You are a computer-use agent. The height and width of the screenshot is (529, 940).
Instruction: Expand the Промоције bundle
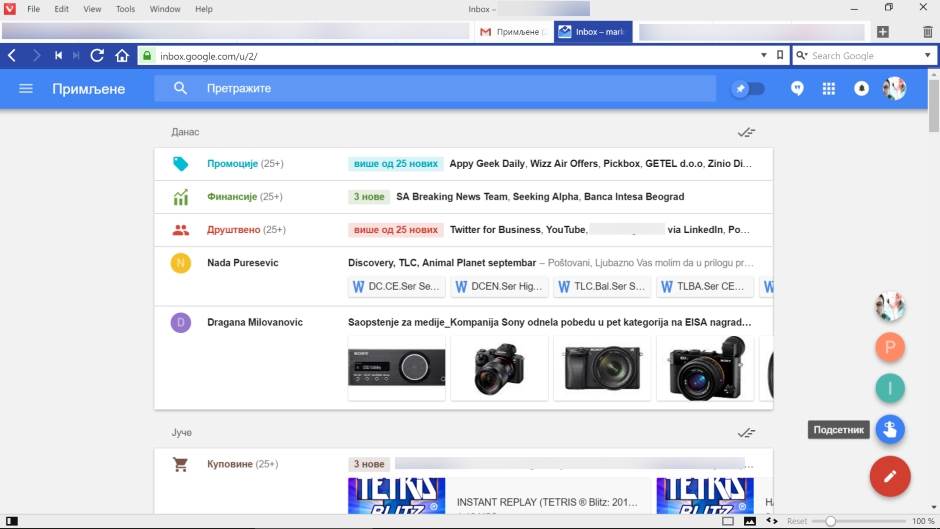[x=232, y=163]
